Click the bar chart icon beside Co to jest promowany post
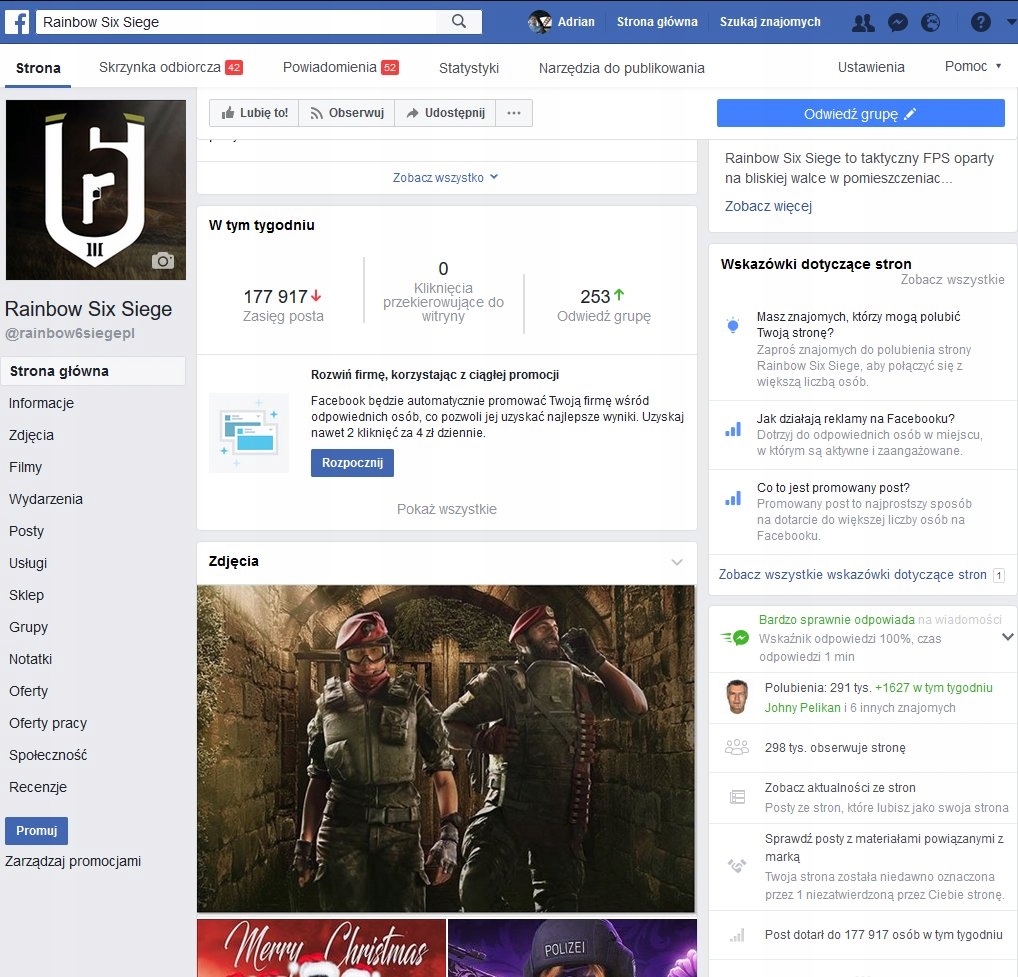The height and width of the screenshot is (977, 1018). (733, 499)
